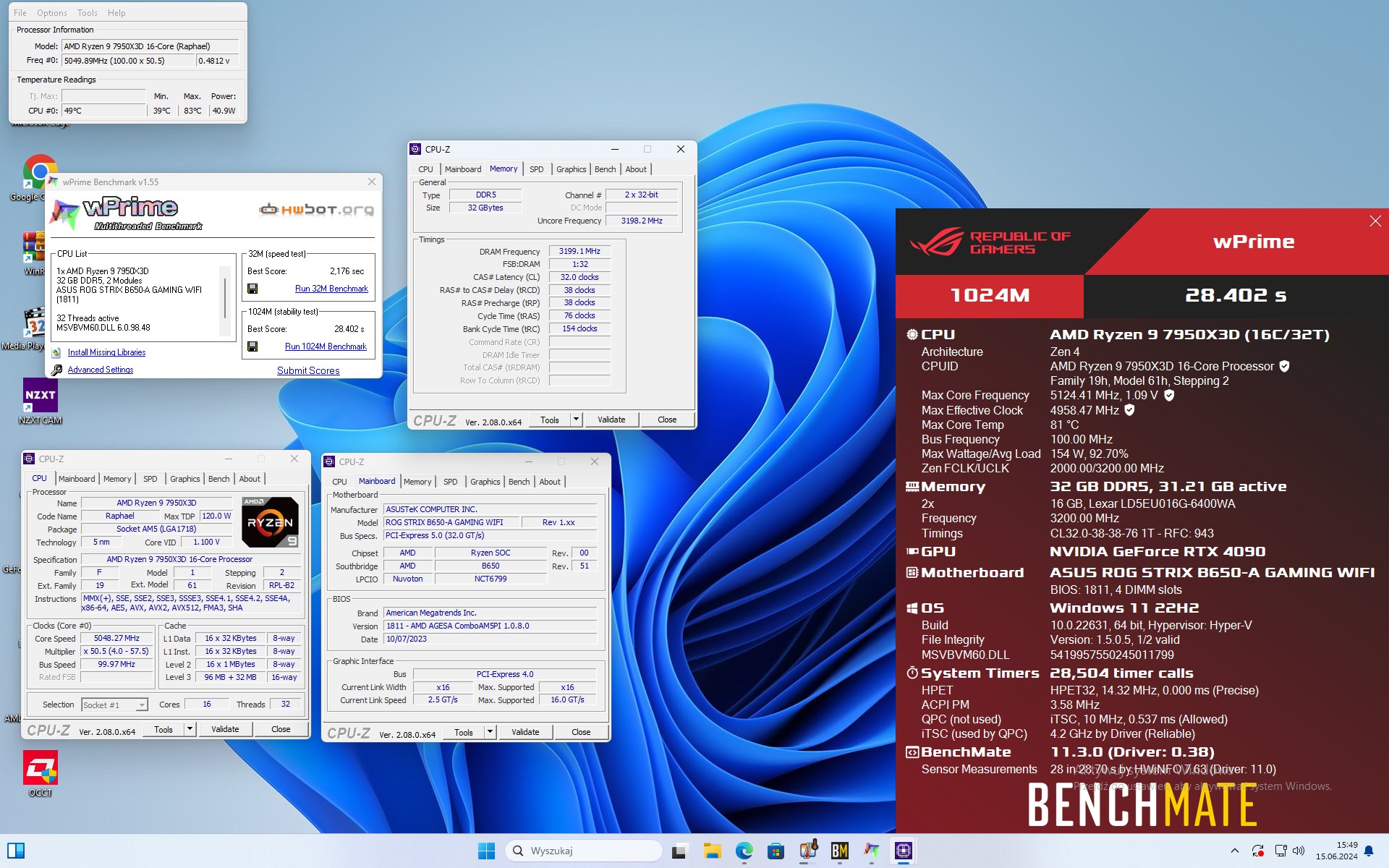
Task: Switch to CPU-Z taskbar icon
Action: [x=904, y=851]
